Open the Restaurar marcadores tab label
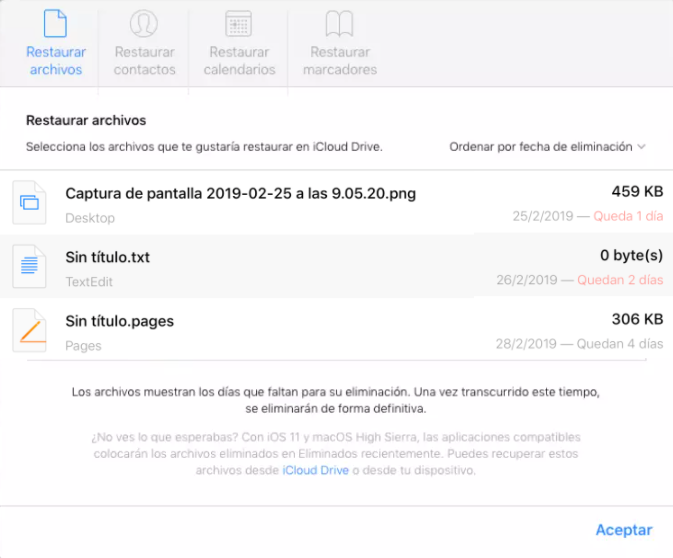This screenshot has height=558, width=673. tap(340, 61)
